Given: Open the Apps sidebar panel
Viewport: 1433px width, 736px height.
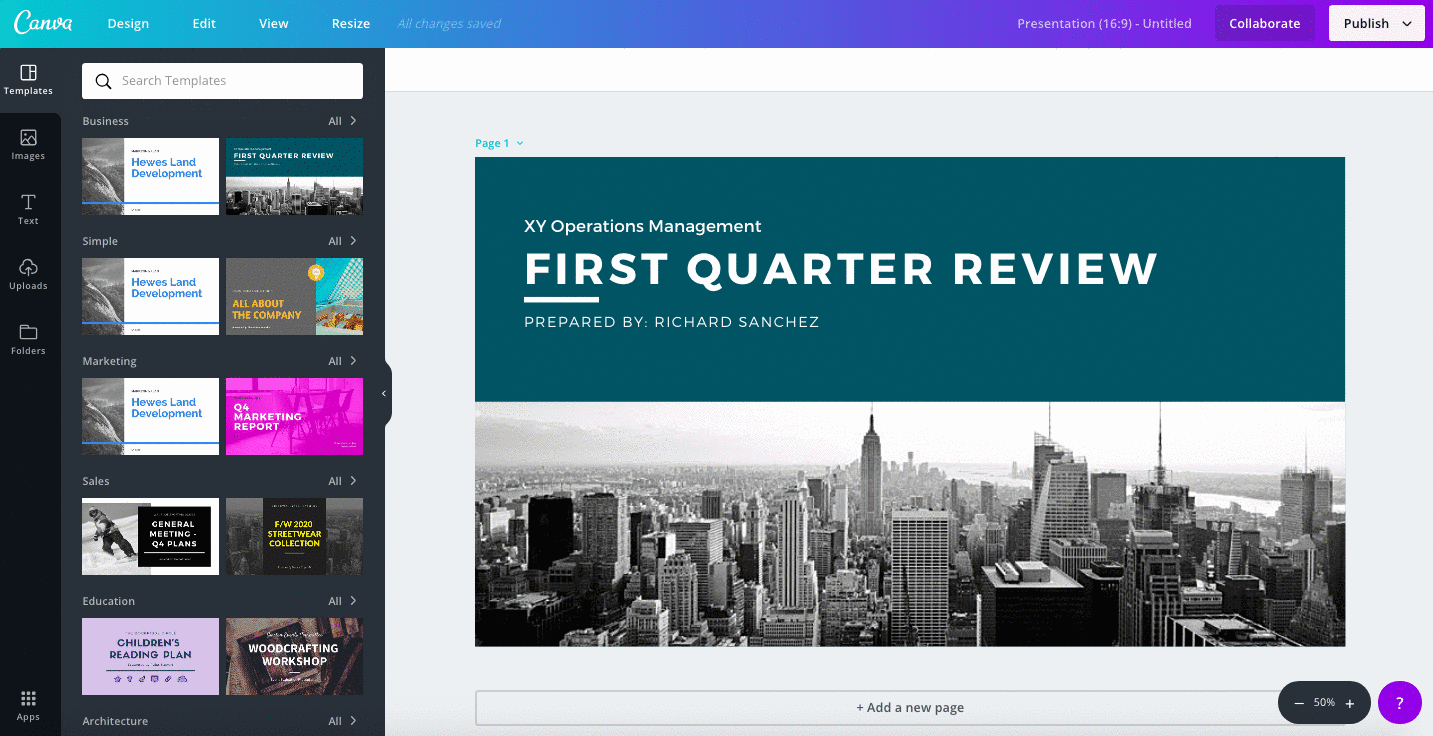Looking at the screenshot, I should pos(28,705).
